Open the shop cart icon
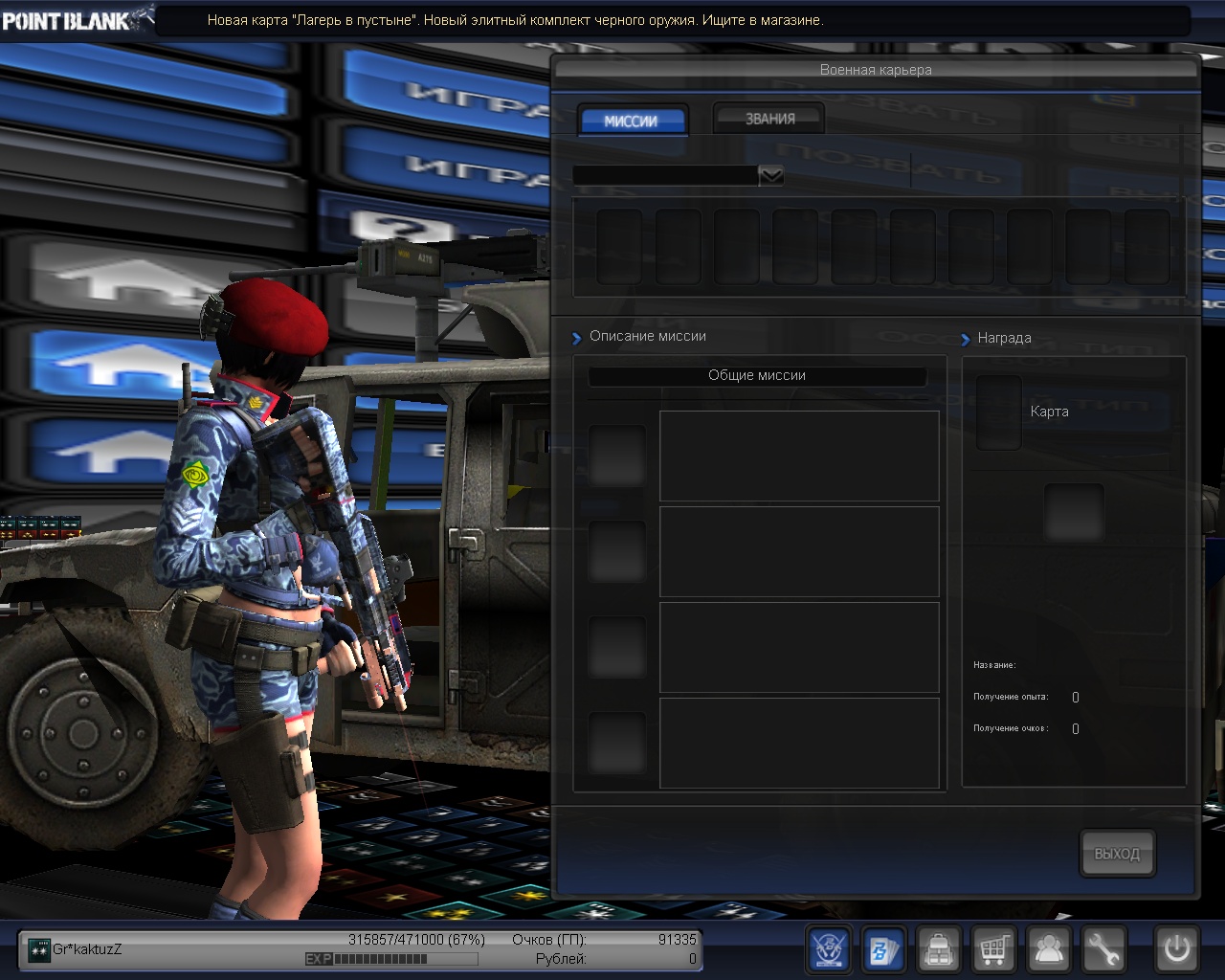The image size is (1225, 980). coord(993,949)
